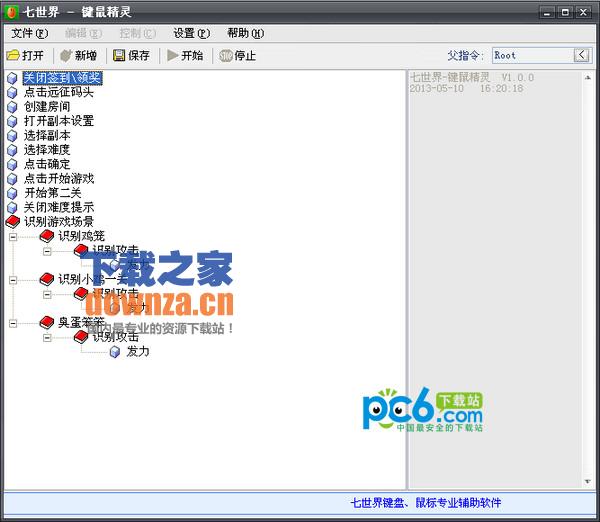This screenshot has height=522, width=600.
Task: Start playback with the 开始 button
Action: [185, 55]
